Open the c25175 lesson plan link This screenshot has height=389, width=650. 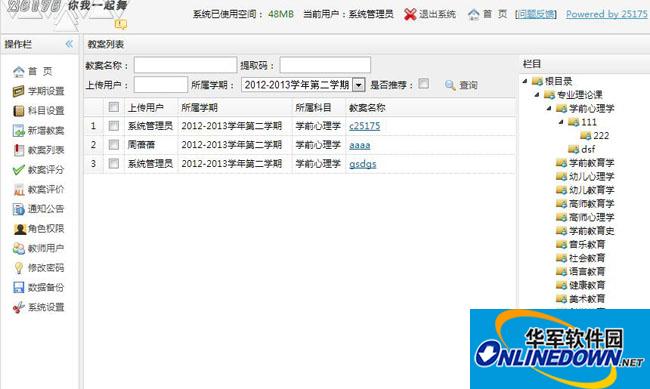click(x=364, y=126)
